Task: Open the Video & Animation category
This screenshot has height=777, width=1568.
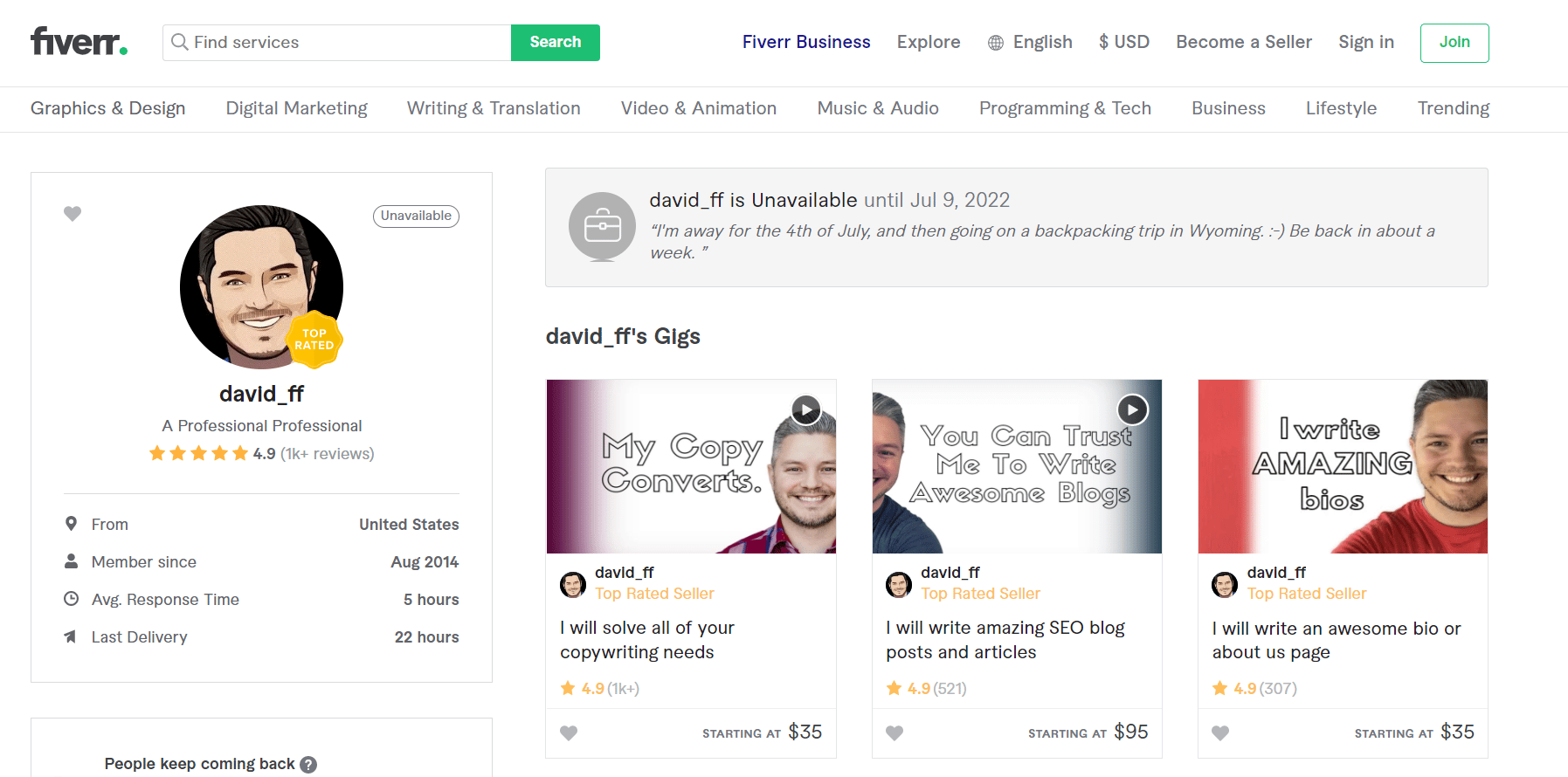Action: point(699,108)
